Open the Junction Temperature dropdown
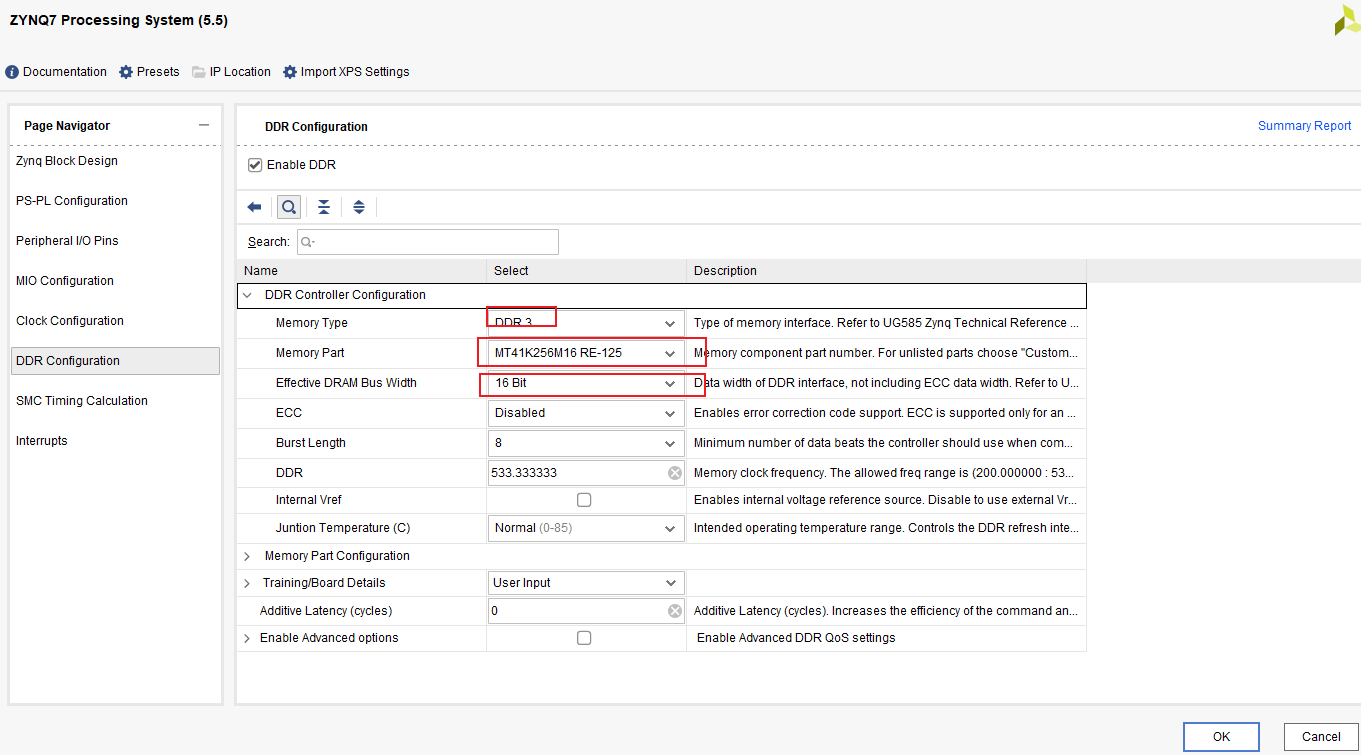1361x755 pixels. [586, 528]
